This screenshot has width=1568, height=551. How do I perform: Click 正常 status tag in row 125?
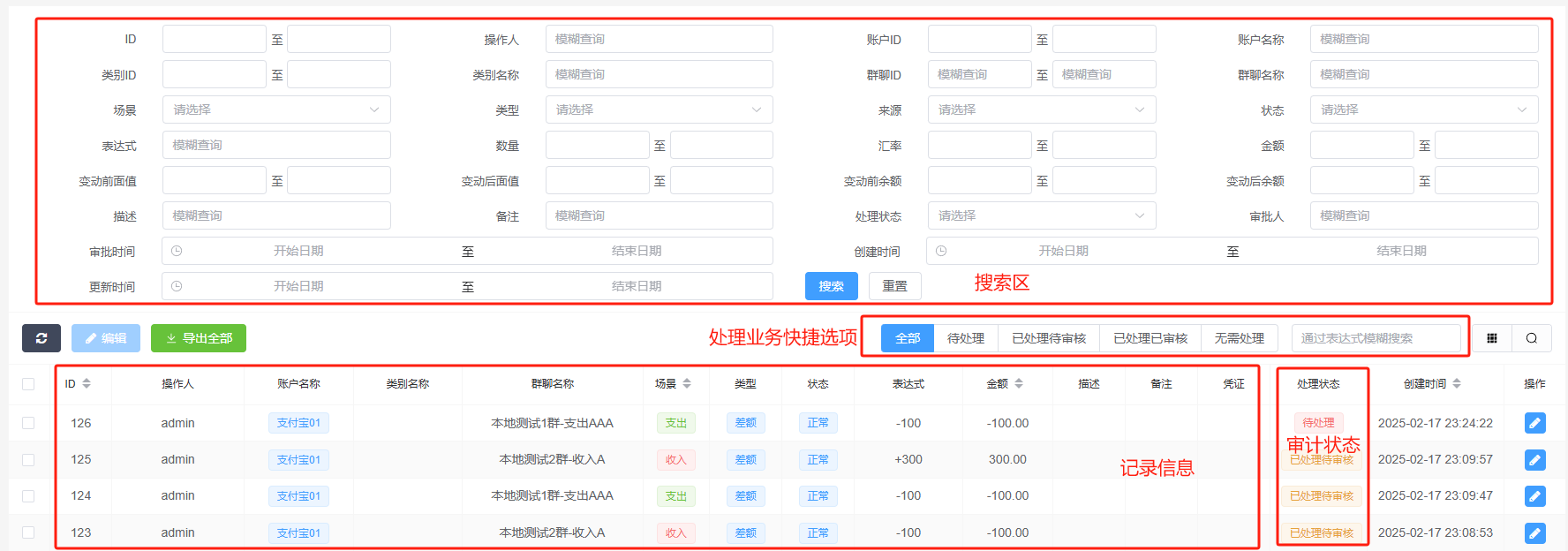click(x=818, y=460)
